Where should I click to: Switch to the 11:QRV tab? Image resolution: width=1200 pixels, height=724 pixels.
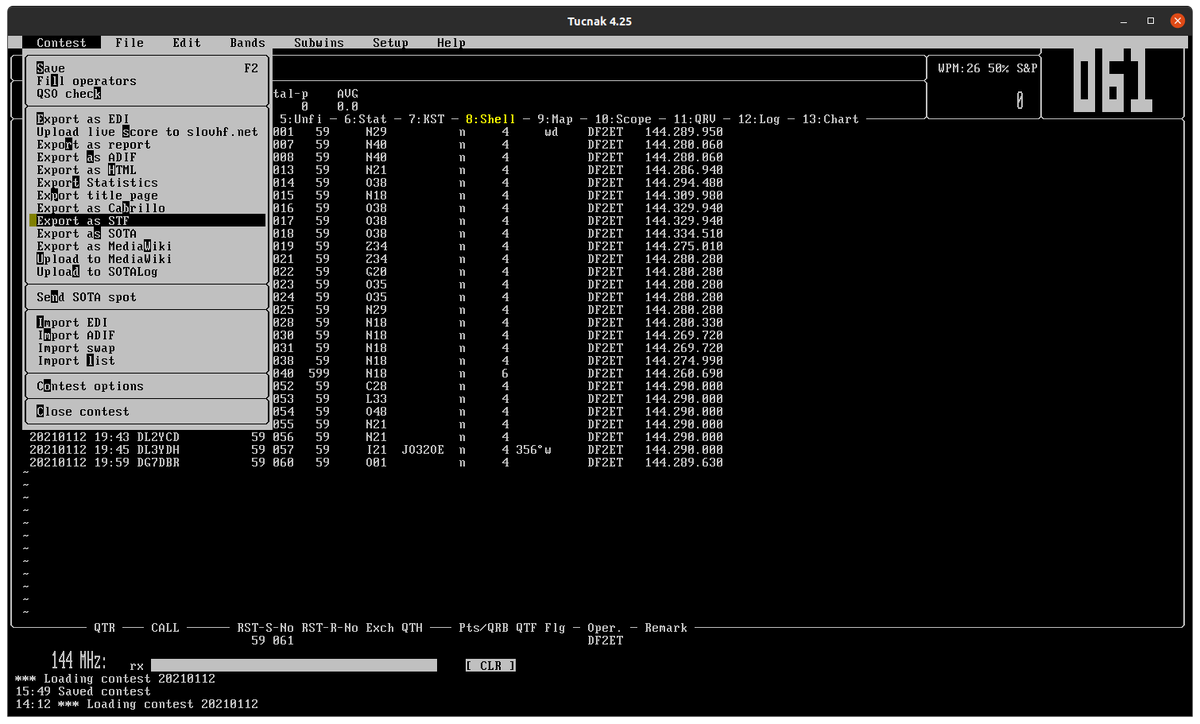(695, 119)
